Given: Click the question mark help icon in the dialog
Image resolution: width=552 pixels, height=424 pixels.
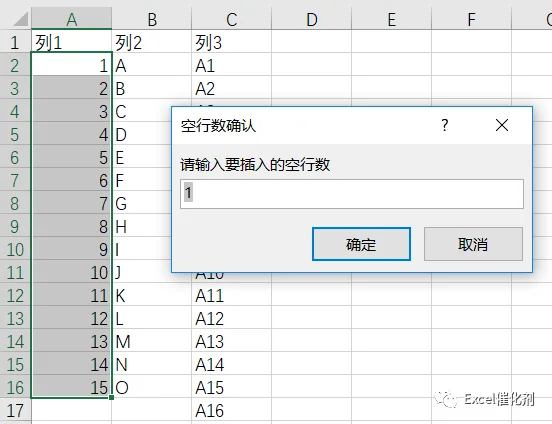Looking at the screenshot, I should (x=445, y=125).
